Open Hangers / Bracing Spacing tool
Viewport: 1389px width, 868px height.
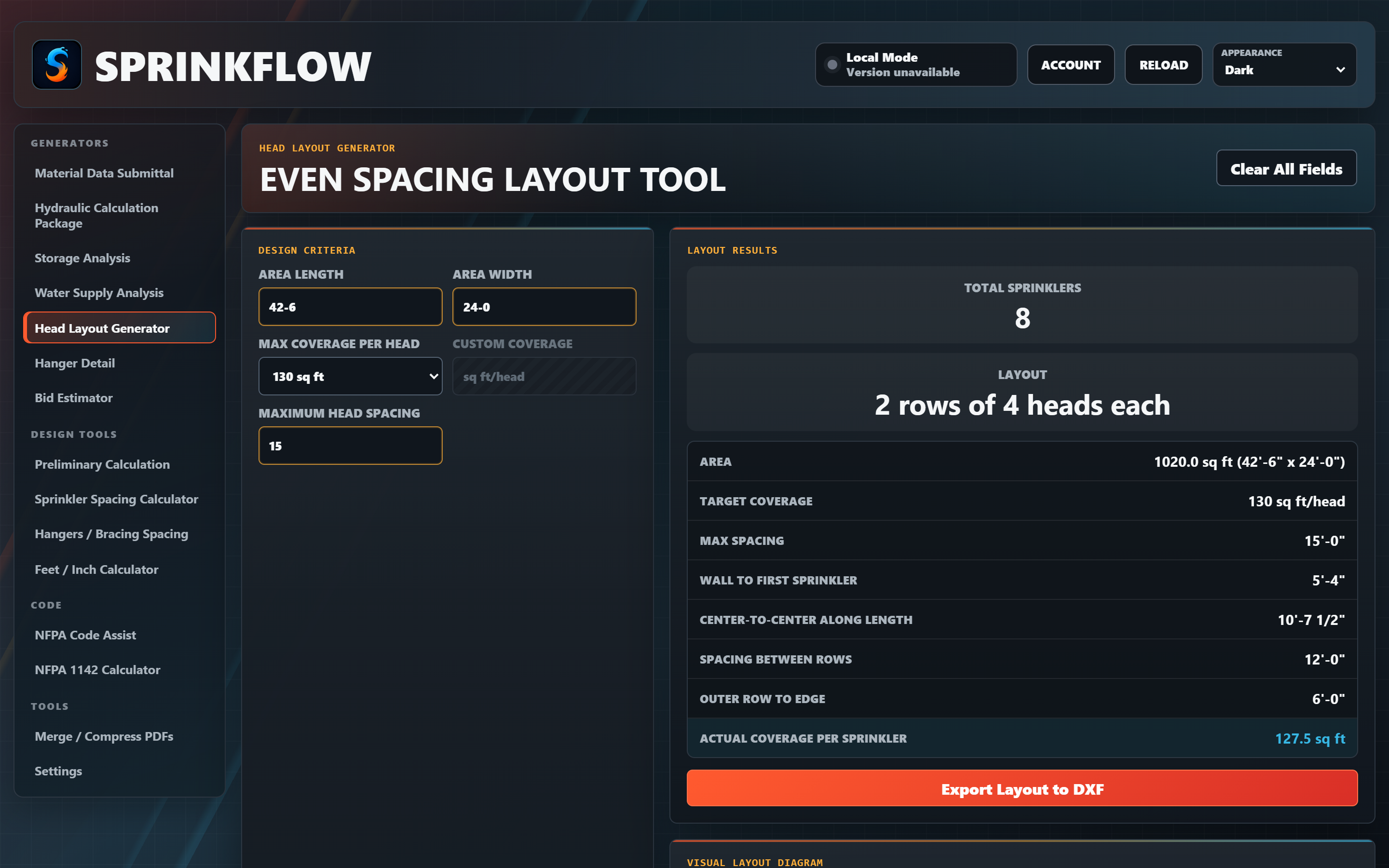click(120, 534)
